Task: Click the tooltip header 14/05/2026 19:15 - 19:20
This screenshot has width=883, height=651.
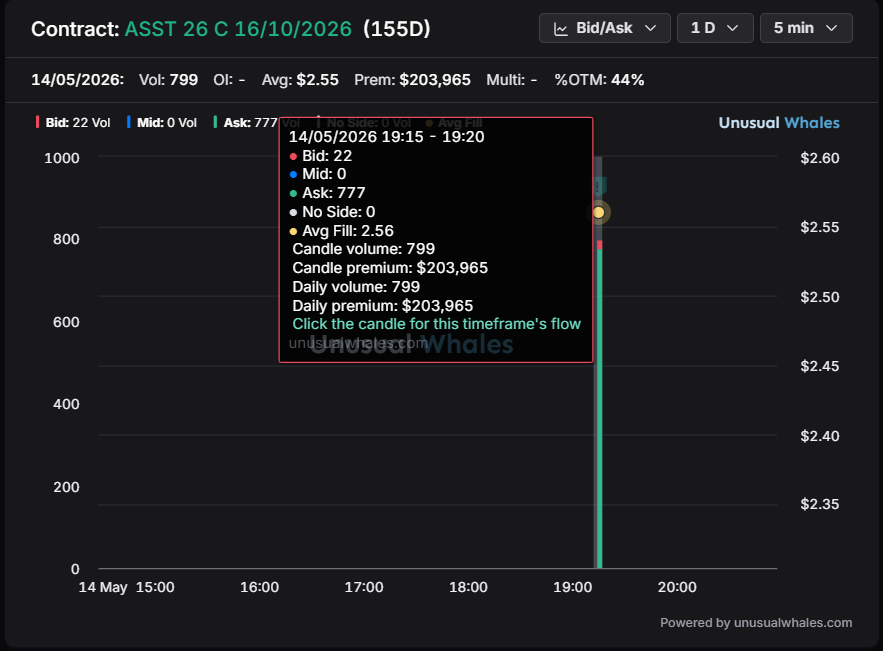Action: pyautogui.click(x=386, y=137)
